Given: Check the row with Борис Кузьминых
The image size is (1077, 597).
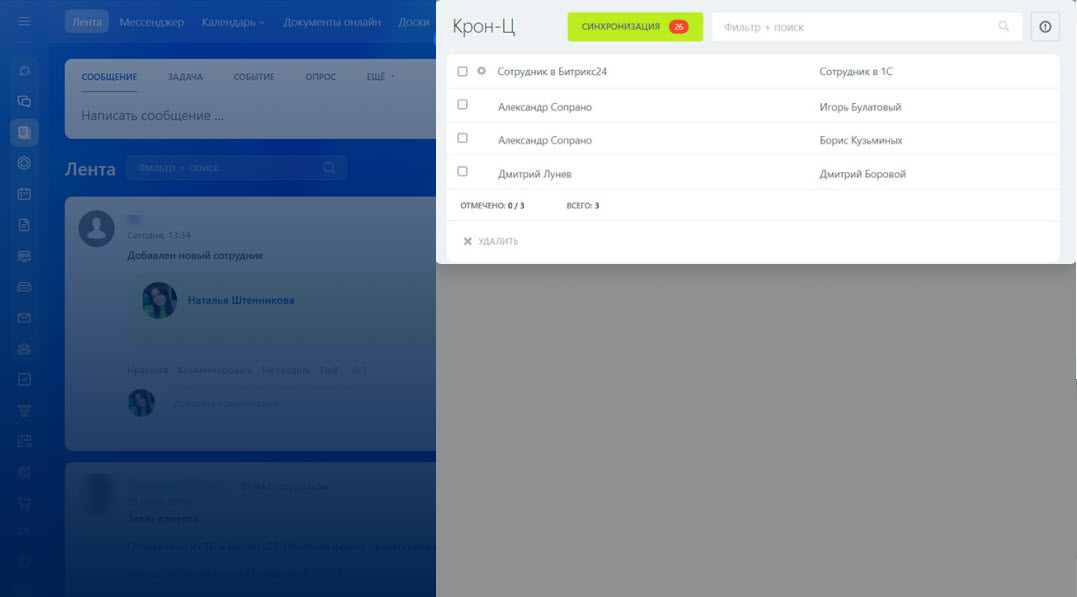Looking at the screenshot, I should [462, 138].
